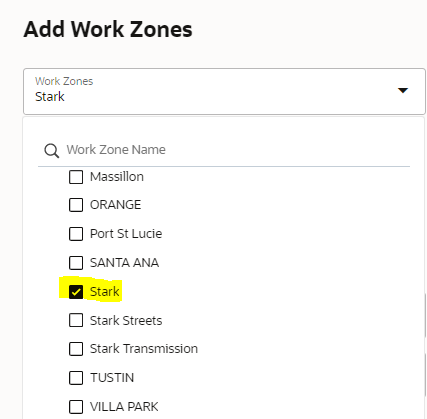The height and width of the screenshot is (419, 427).
Task: Click the Work Zones combo box field
Action: point(224,92)
